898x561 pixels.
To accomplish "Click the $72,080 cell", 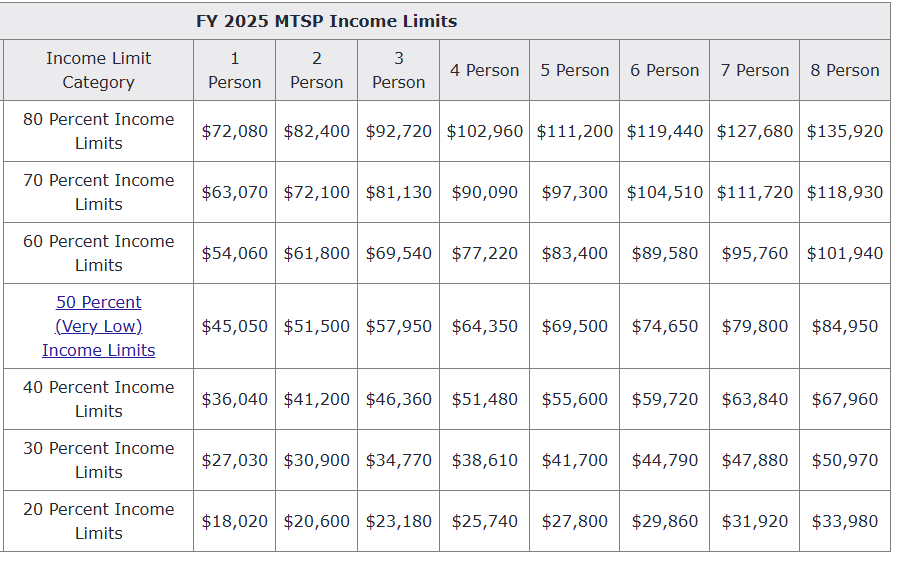I will 235,131.
